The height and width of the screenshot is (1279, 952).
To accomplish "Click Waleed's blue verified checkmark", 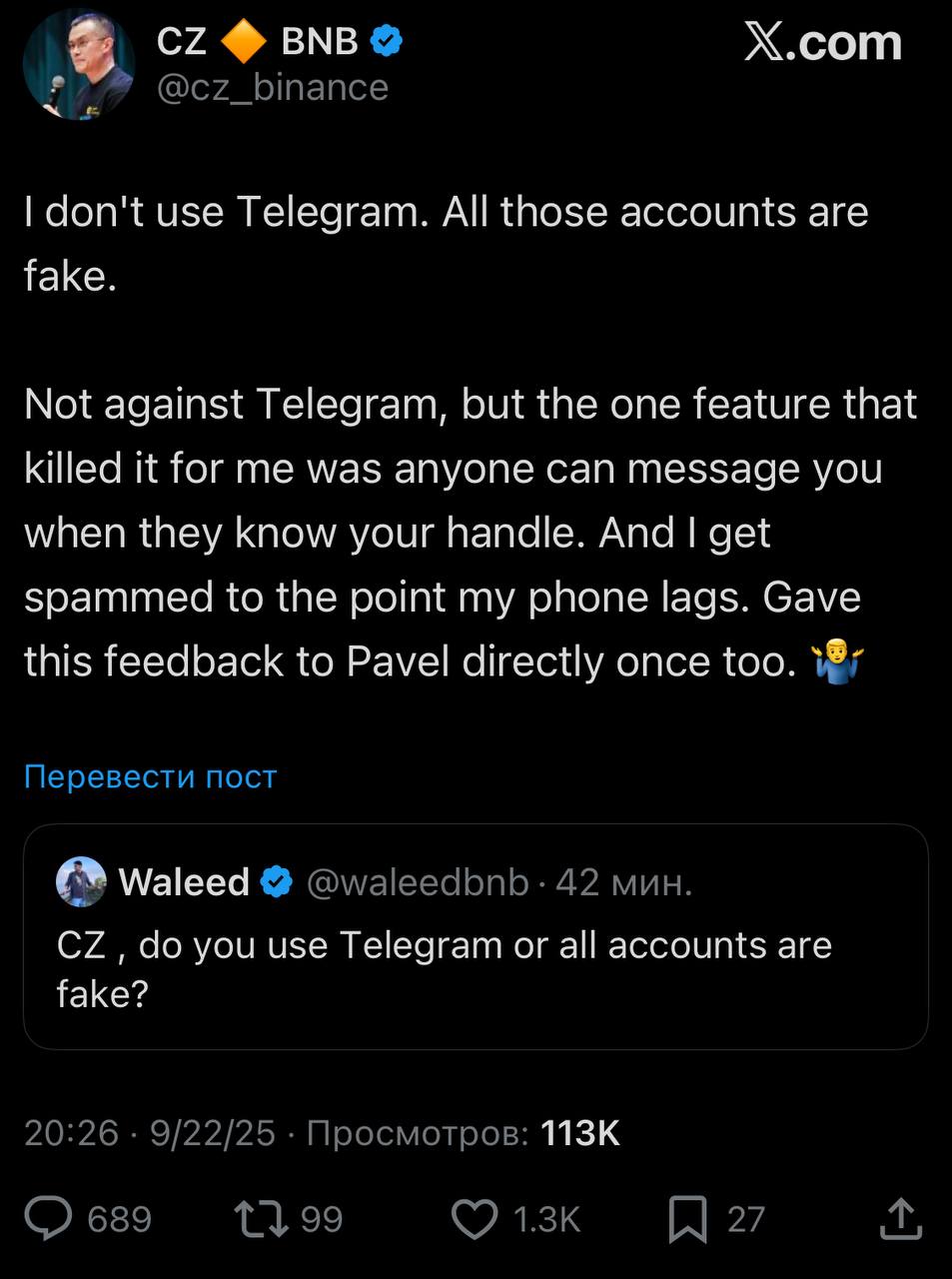I will coord(277,882).
